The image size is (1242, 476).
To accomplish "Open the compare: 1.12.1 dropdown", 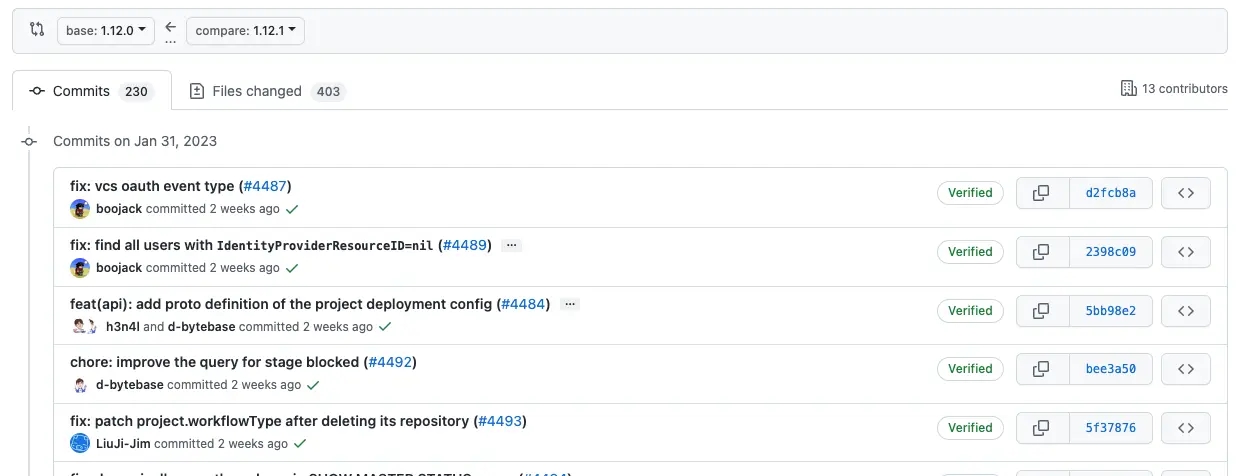I will [x=245, y=31].
